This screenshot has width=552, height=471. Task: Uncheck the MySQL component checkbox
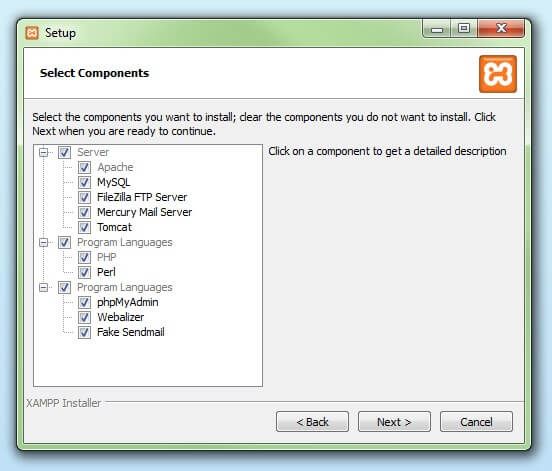pos(84,182)
